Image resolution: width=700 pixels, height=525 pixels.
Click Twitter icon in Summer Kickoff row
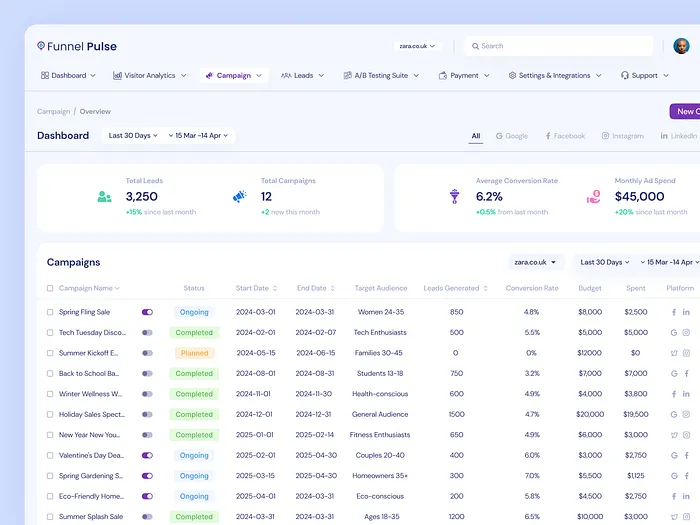pos(674,353)
